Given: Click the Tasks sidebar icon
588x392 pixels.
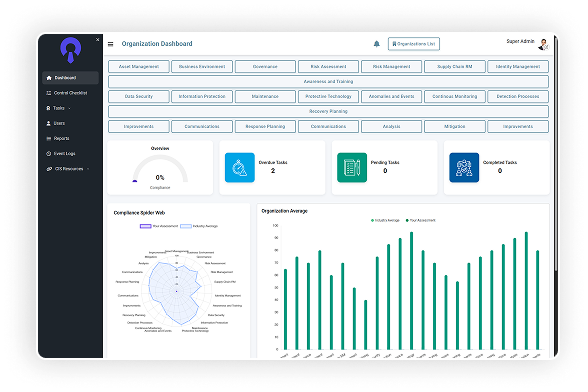Looking at the screenshot, I should pyautogui.click(x=48, y=108).
